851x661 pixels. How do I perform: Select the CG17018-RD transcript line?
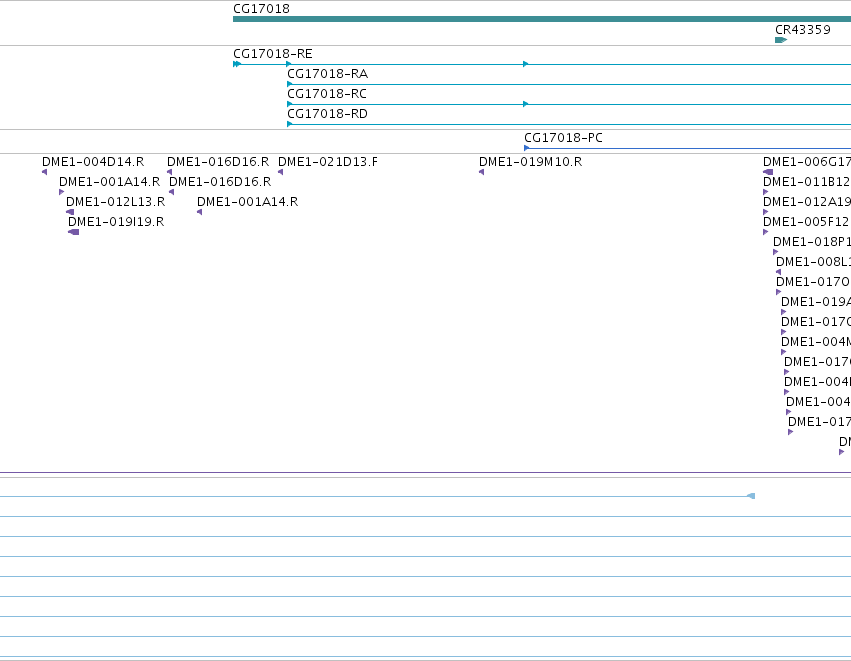coord(569,124)
